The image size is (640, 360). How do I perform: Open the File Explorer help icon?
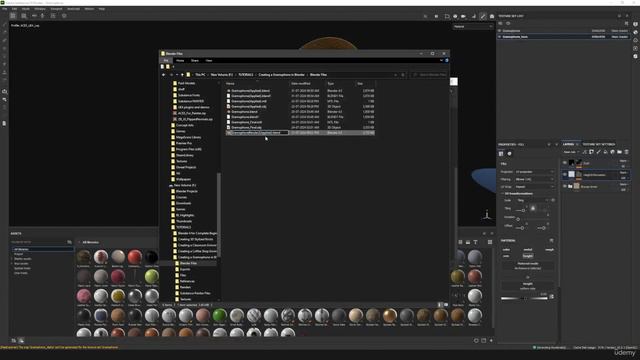pyautogui.click(x=447, y=60)
